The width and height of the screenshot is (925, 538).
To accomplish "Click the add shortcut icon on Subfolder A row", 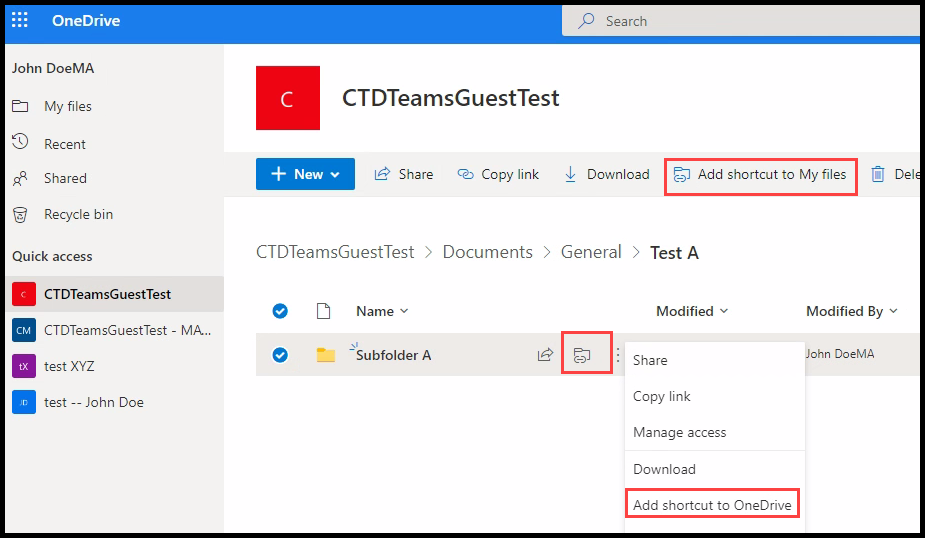I will point(582,355).
